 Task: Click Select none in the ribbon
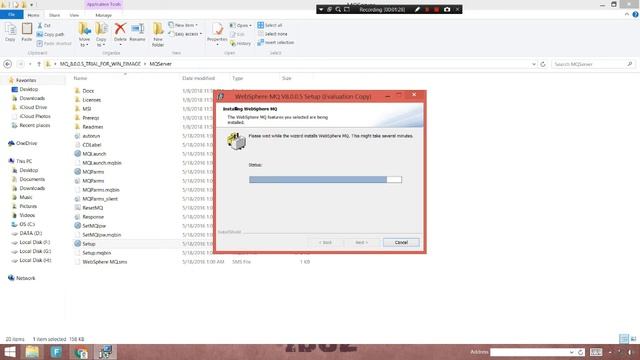coord(272,34)
